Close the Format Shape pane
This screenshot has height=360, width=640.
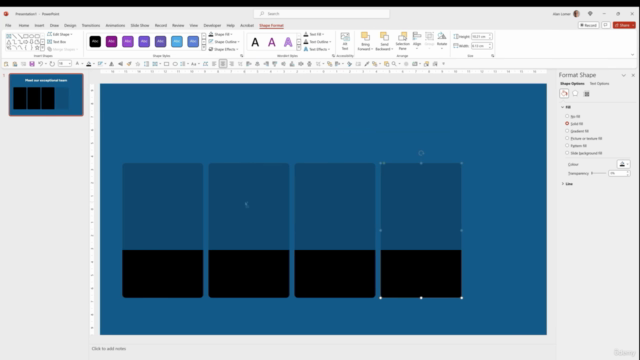pyautogui.click(x=633, y=75)
